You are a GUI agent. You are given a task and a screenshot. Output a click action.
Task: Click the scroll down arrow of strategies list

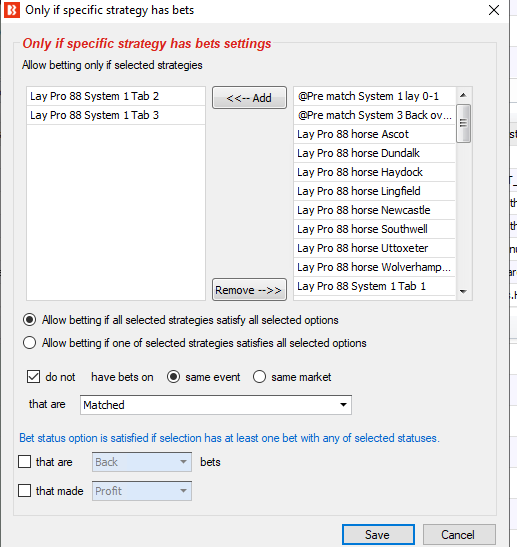point(463,291)
